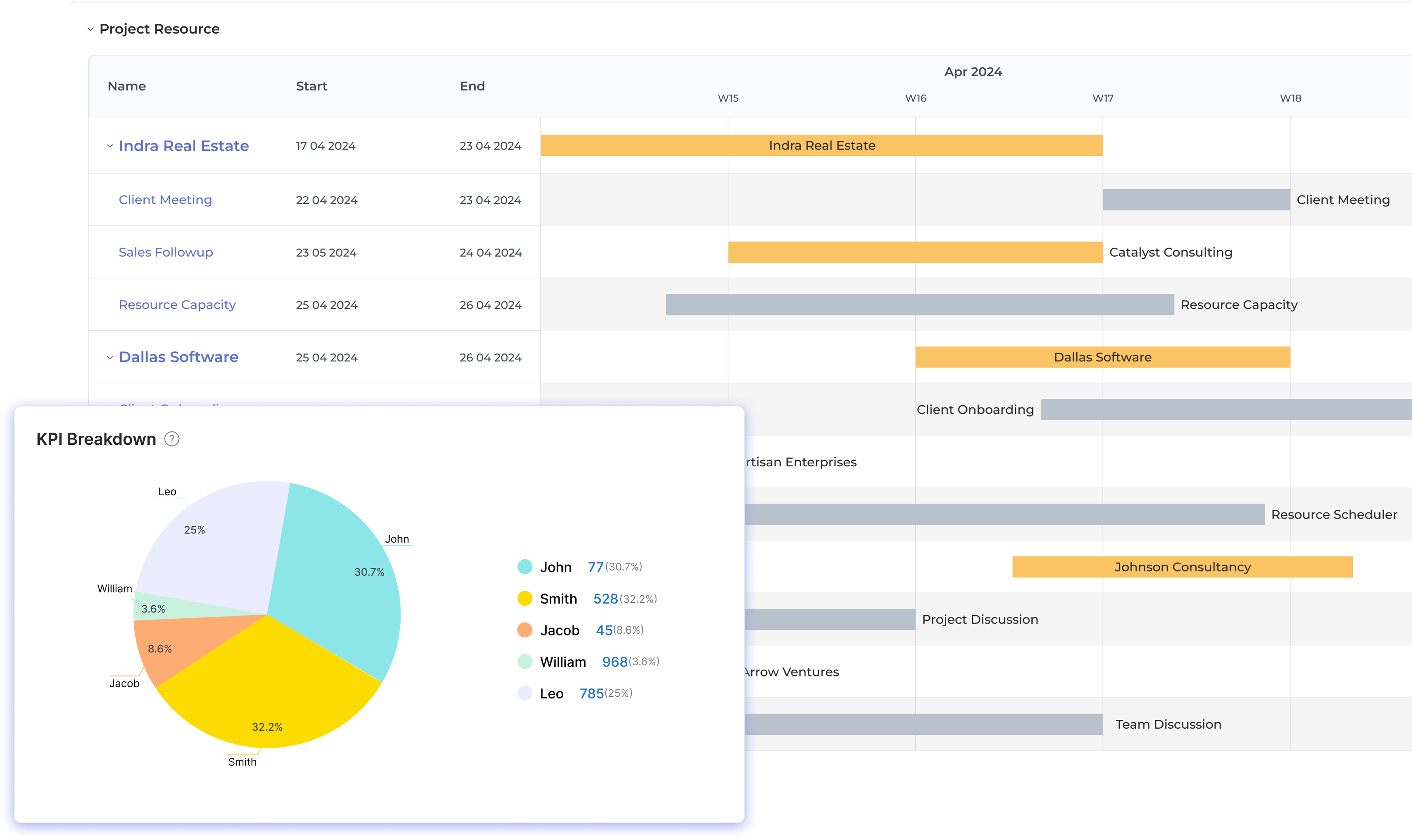Select the Johnson Consultancy Gantt bar
Image resolution: width=1412 pixels, height=840 pixels.
1182,567
